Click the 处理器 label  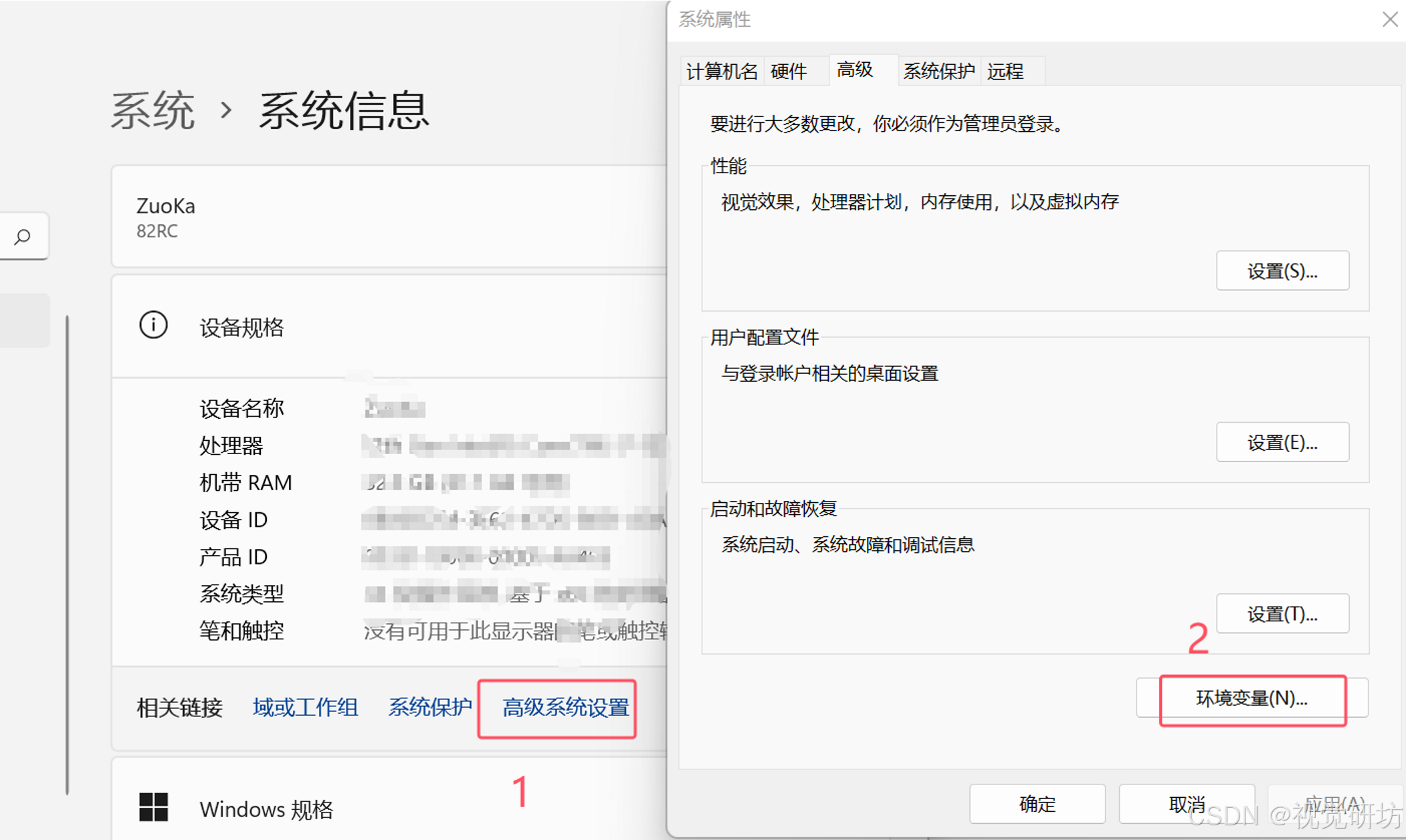tap(231, 445)
